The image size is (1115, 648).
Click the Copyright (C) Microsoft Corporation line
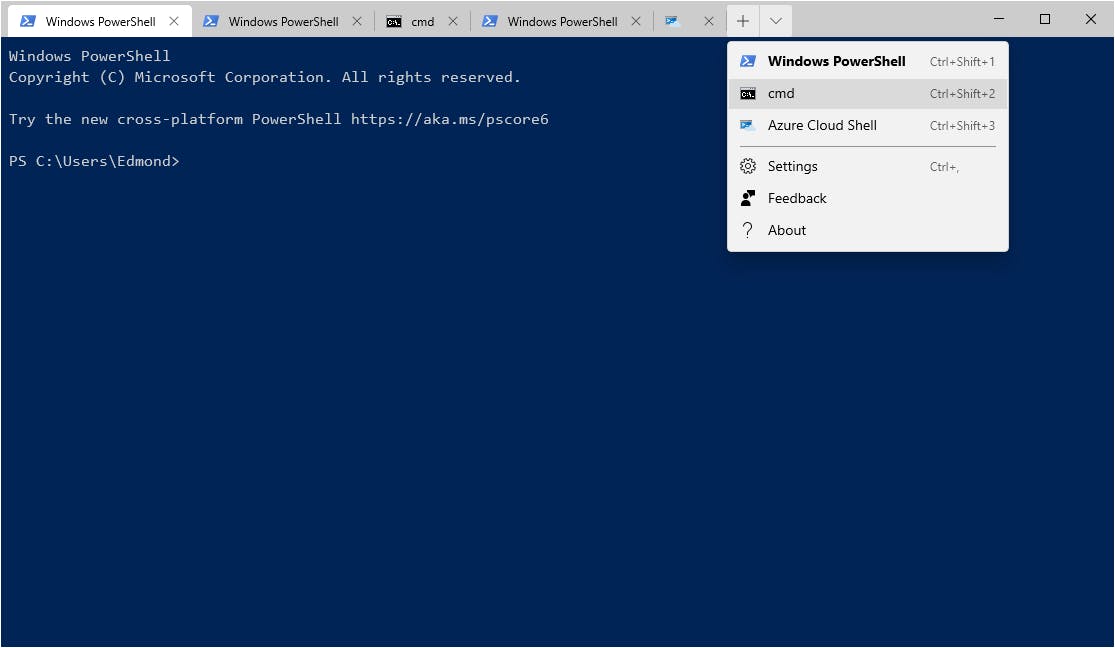pos(265,77)
